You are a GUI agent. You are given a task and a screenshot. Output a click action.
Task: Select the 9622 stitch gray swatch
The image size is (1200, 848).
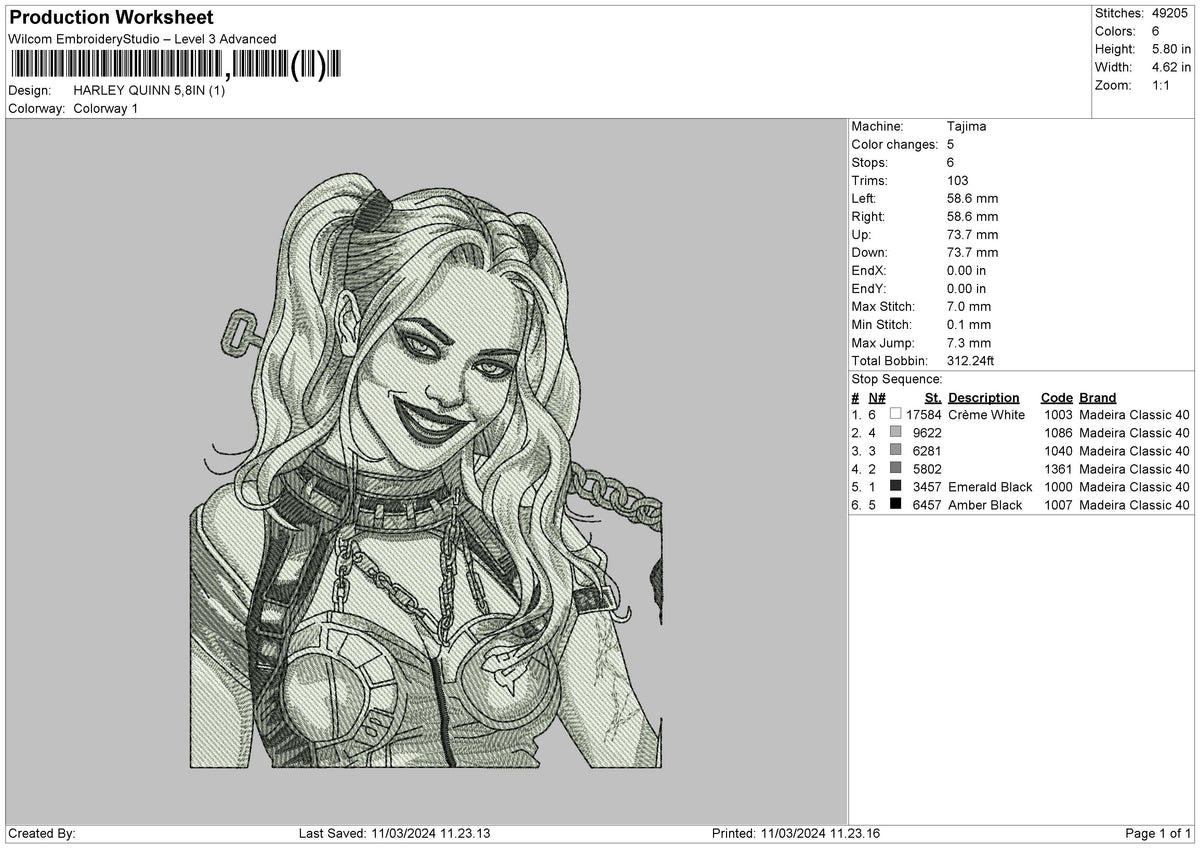(895, 432)
